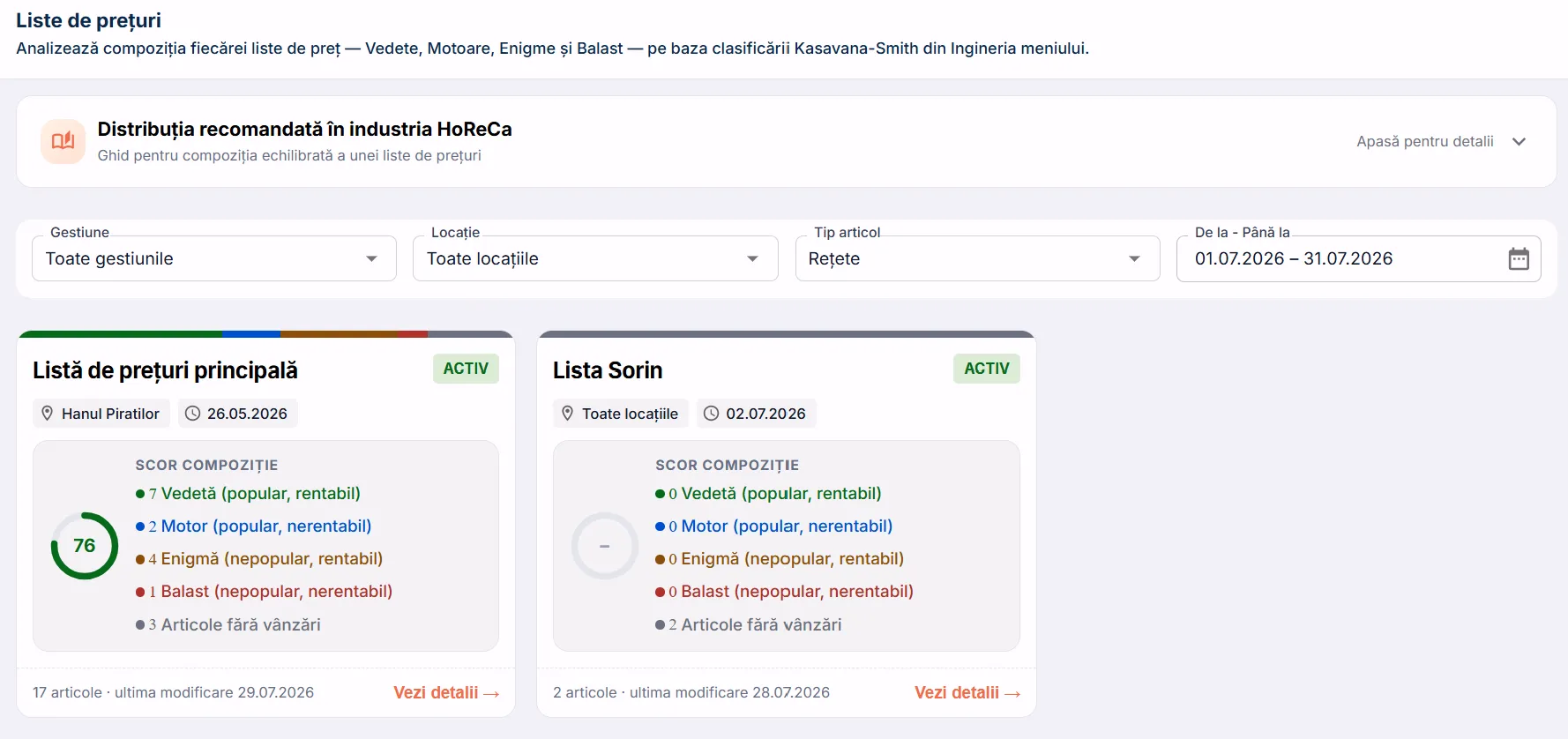Click 3 Articole fără vânzări
Screen dimensions: 1568x739
tap(228, 624)
